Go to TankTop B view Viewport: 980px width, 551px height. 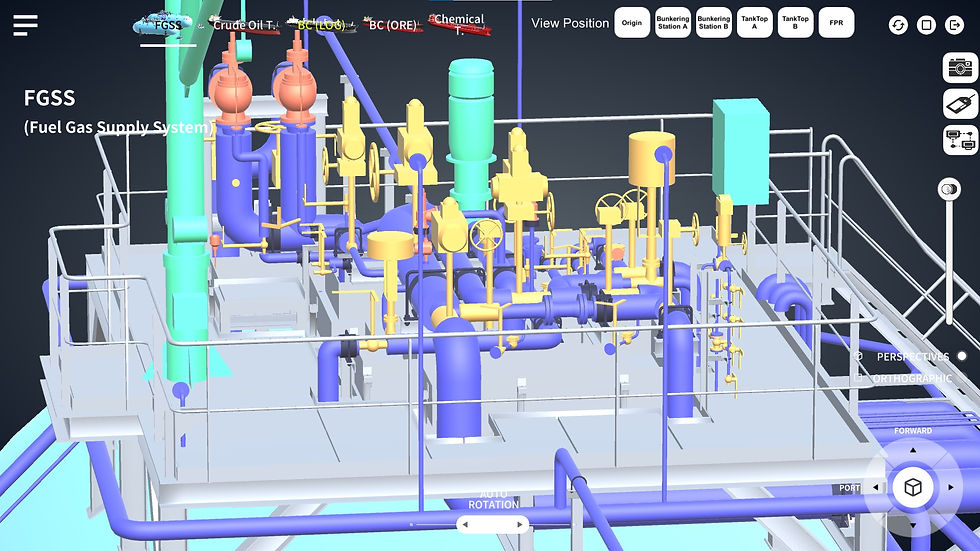click(x=795, y=23)
